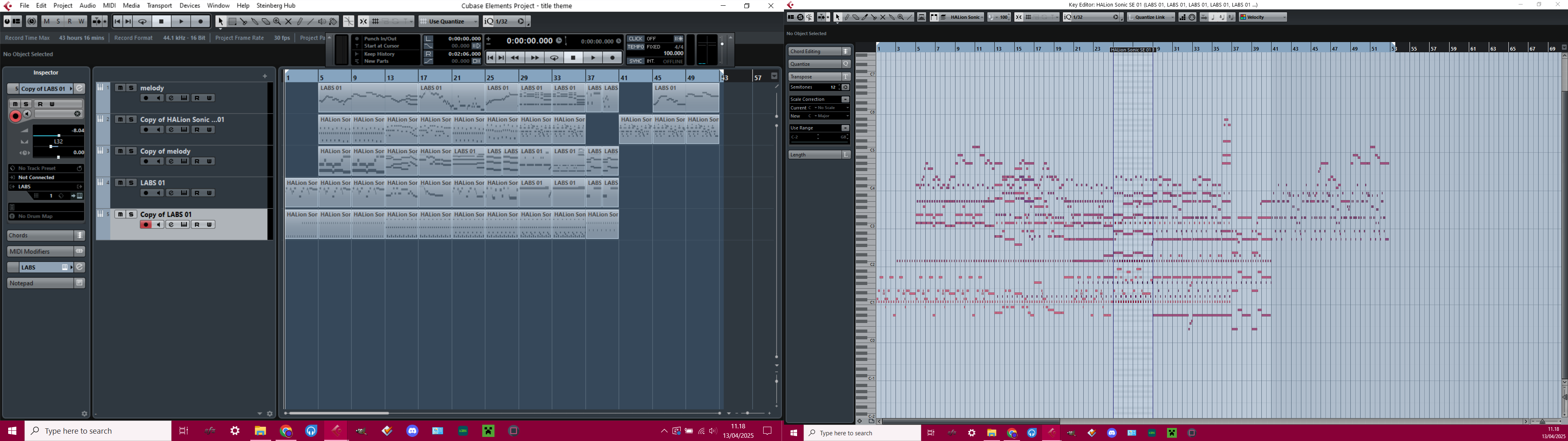The image size is (1568, 441).
Task: Click the Play button in transport panel
Action: click(x=593, y=58)
